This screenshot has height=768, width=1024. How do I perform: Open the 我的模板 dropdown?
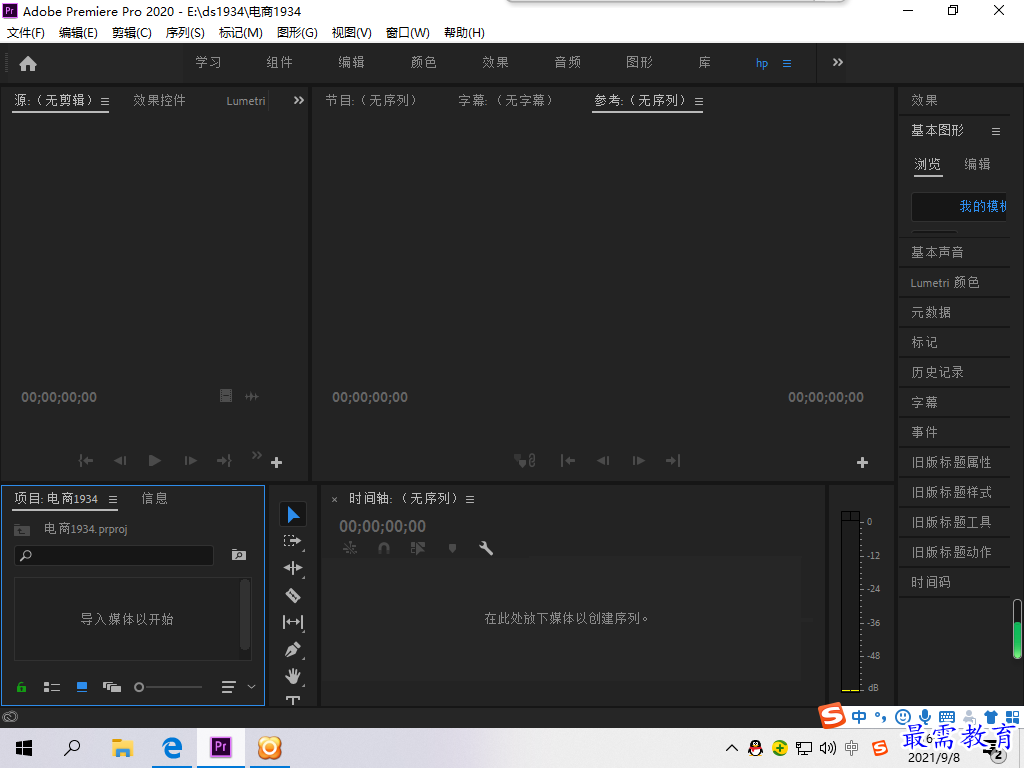coord(959,206)
